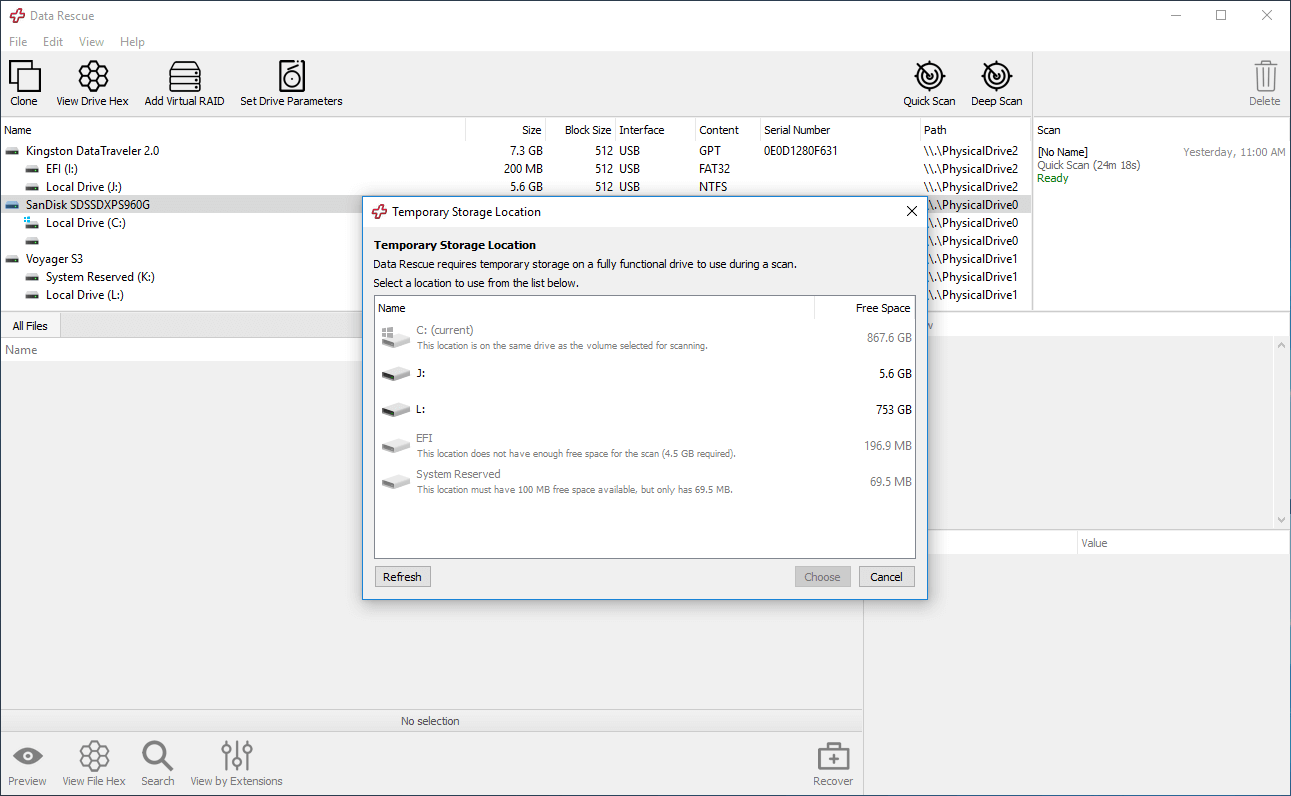Click Add Virtual RAID icon

[185, 77]
